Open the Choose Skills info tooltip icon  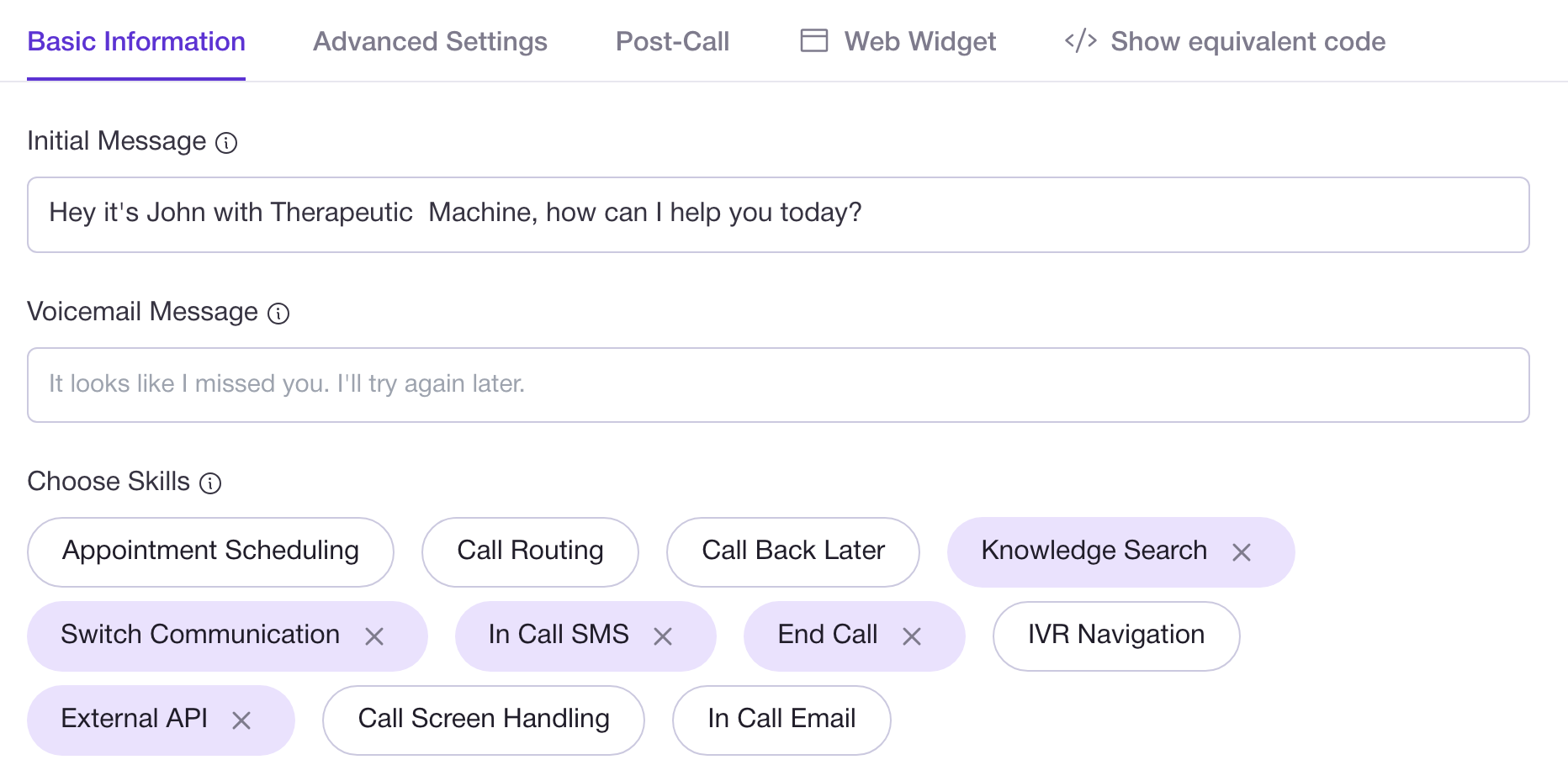tap(211, 483)
